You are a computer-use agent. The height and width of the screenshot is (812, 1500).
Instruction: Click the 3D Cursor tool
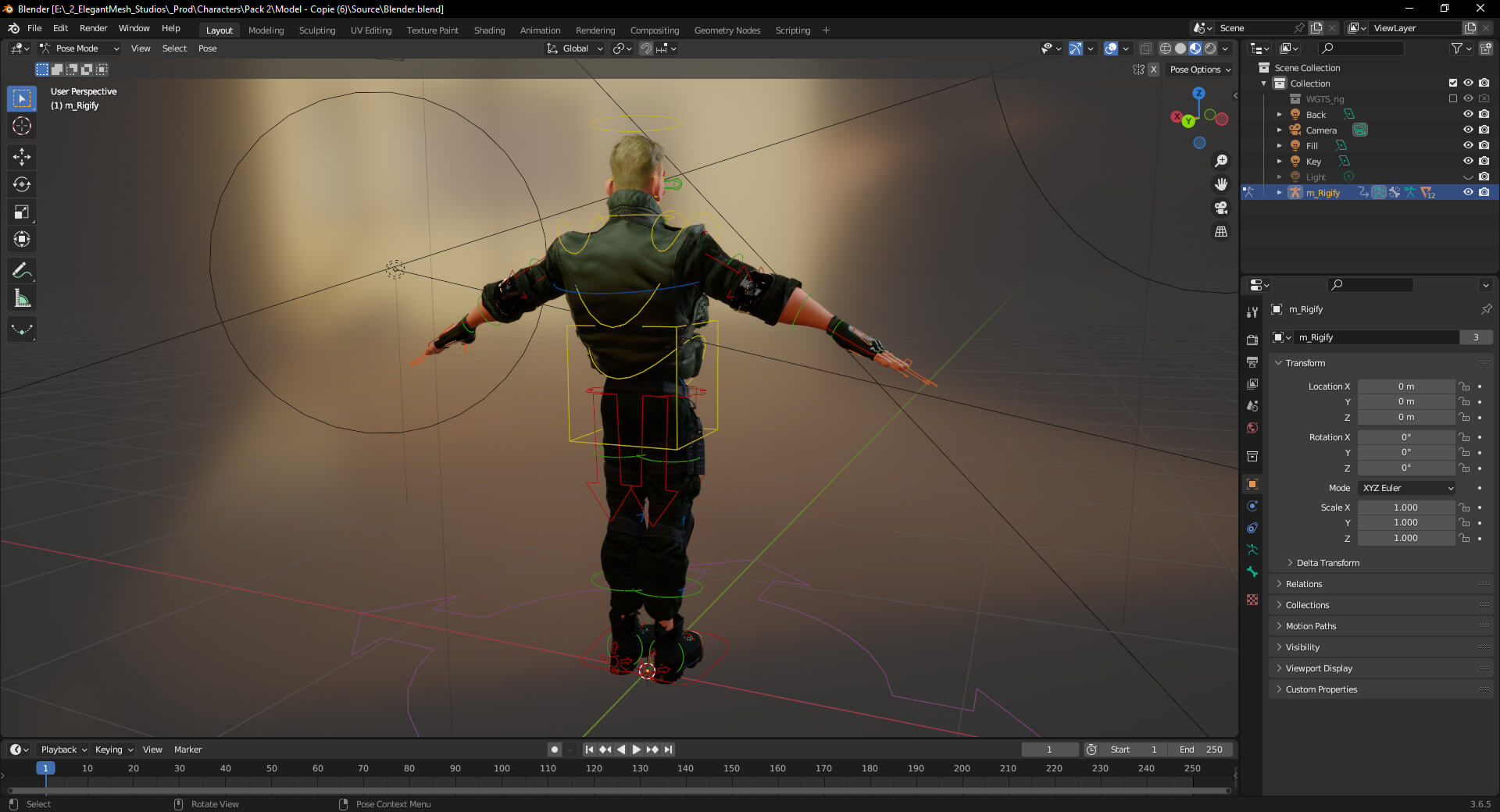click(22, 126)
